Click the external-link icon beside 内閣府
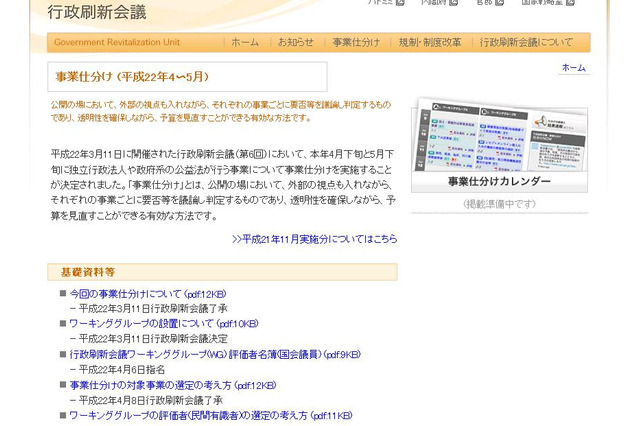 tap(453, 3)
